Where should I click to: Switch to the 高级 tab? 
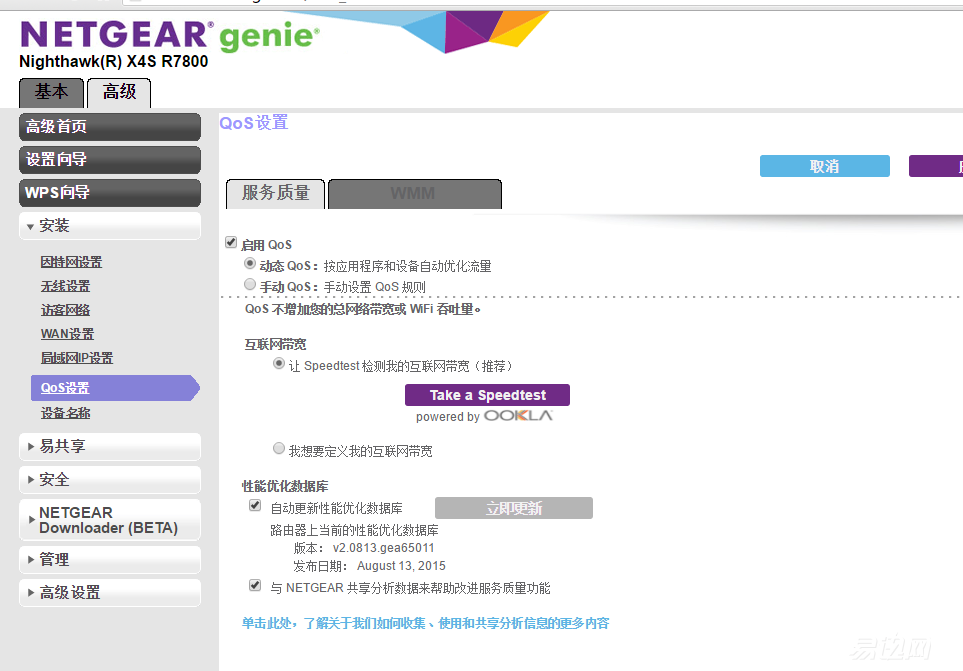(119, 93)
